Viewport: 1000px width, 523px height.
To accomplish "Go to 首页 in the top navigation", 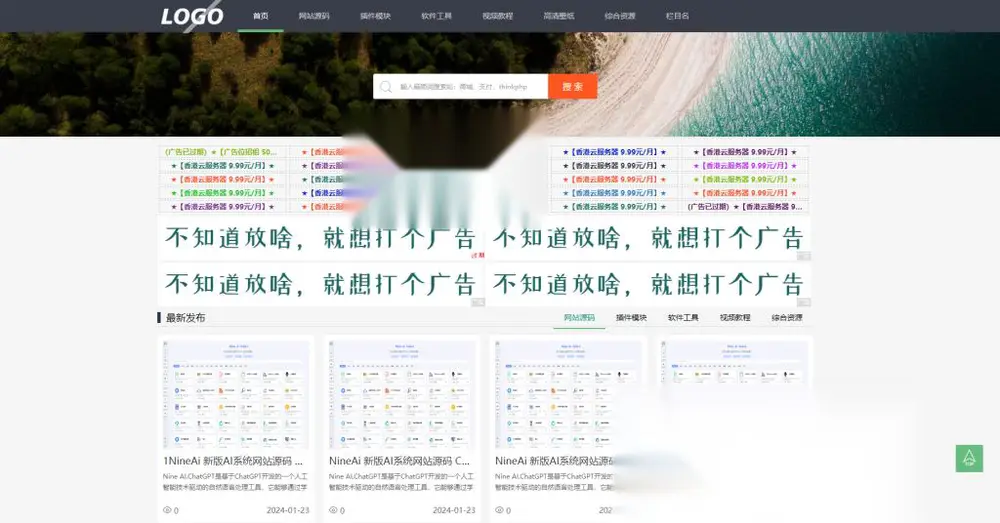I will point(260,16).
